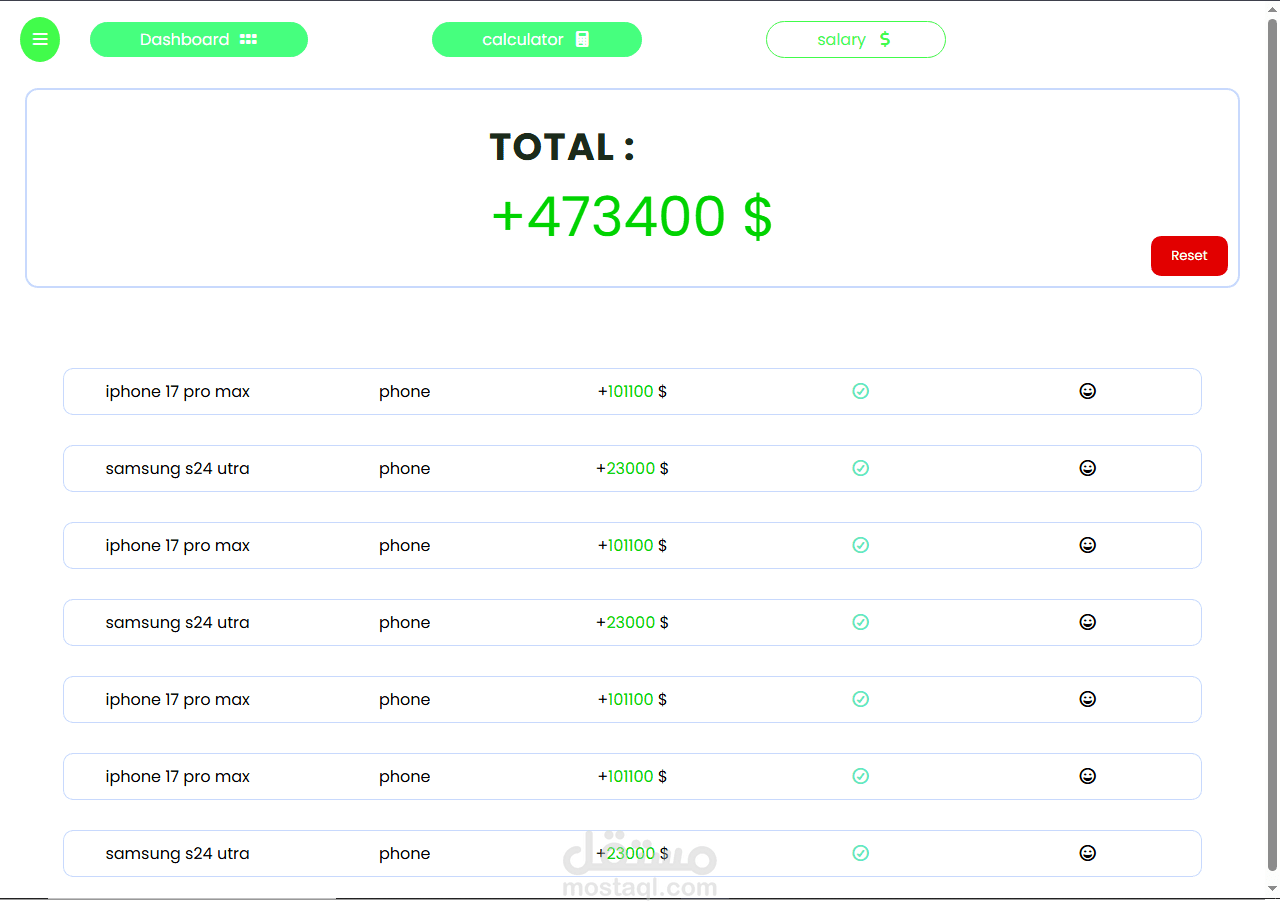This screenshot has height=919, width=1280.
Task: Click the smiley face icon in the fifth row
Action: point(1088,699)
